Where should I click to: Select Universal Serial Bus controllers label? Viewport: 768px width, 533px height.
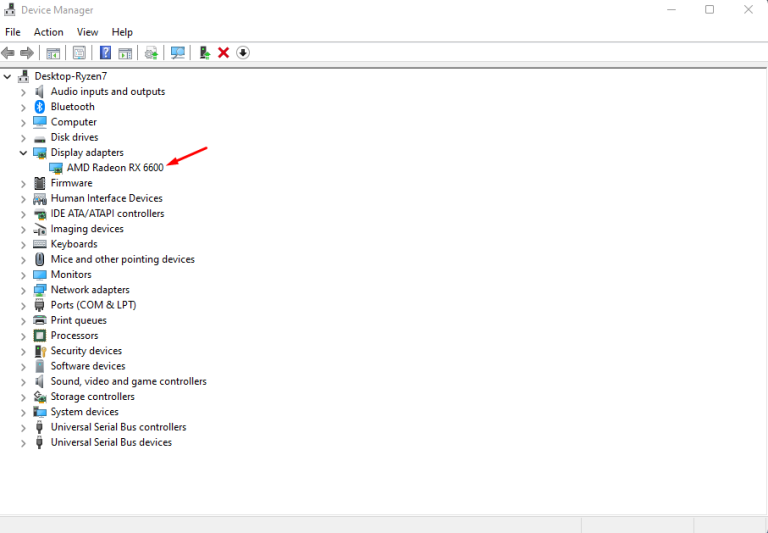click(x=119, y=427)
